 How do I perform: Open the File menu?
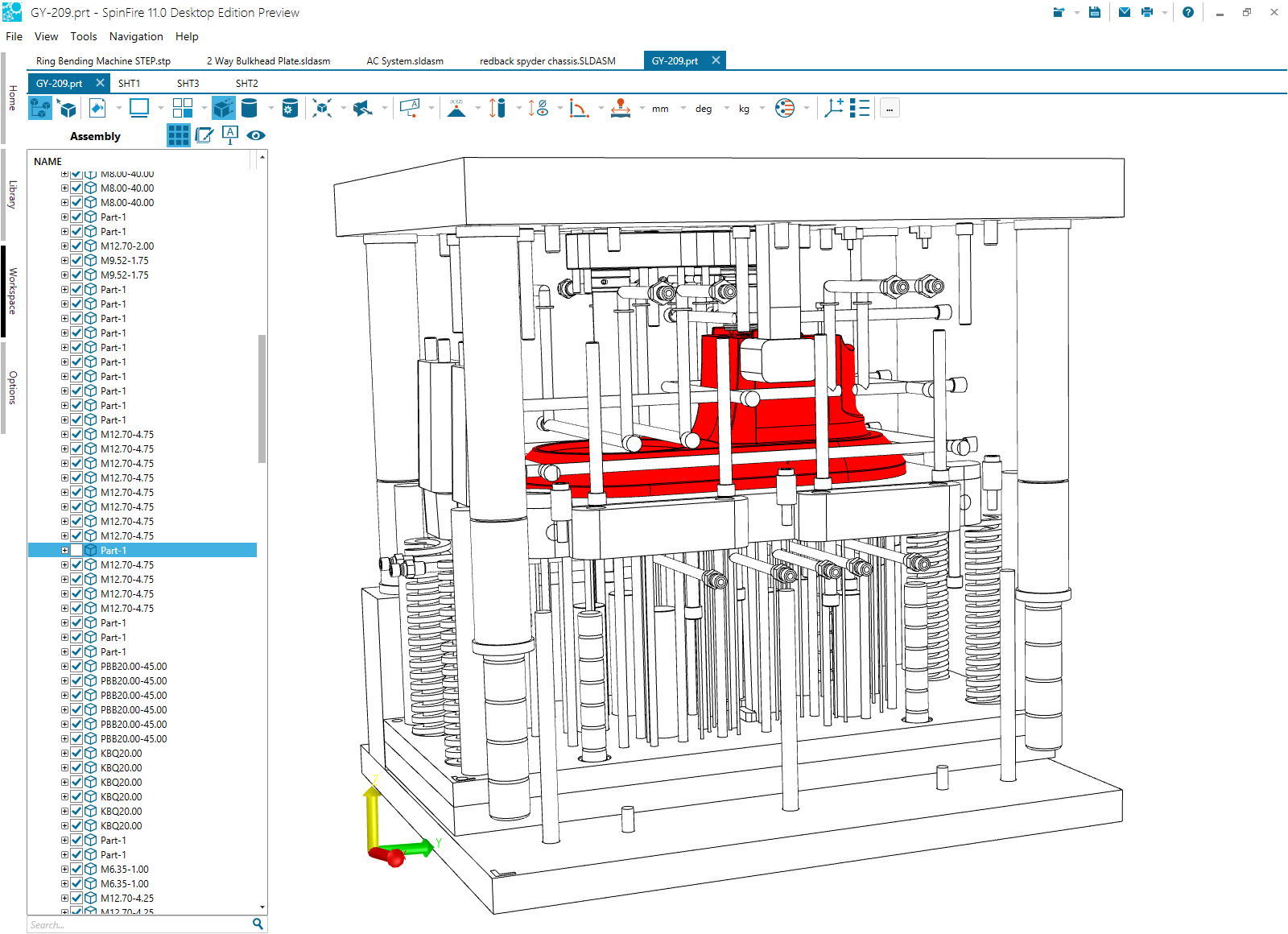[14, 36]
